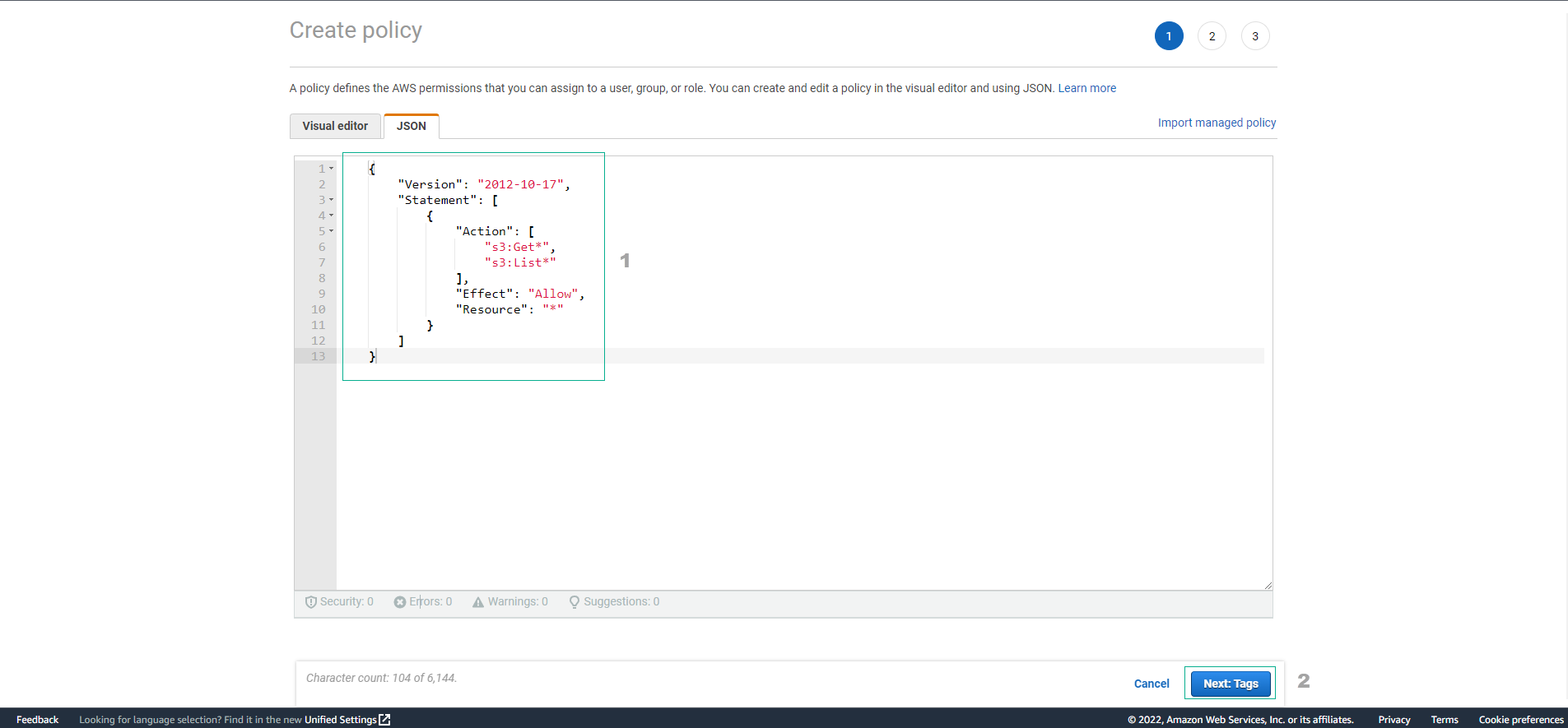This screenshot has width=1568, height=728.
Task: Collapse the fold arrow on line 4
Action: (332, 216)
